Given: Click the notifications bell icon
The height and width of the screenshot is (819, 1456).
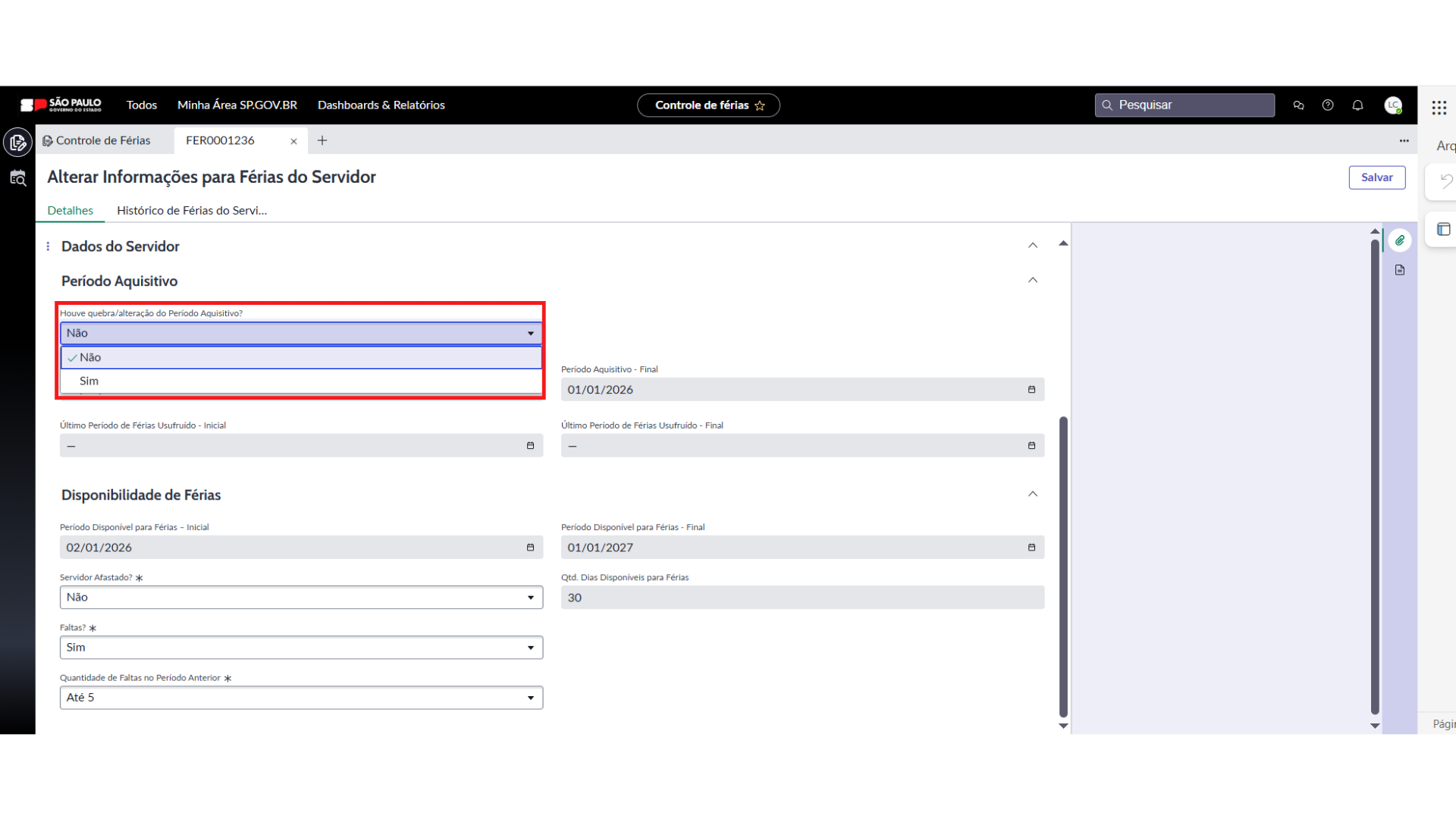Looking at the screenshot, I should pyautogui.click(x=1357, y=105).
